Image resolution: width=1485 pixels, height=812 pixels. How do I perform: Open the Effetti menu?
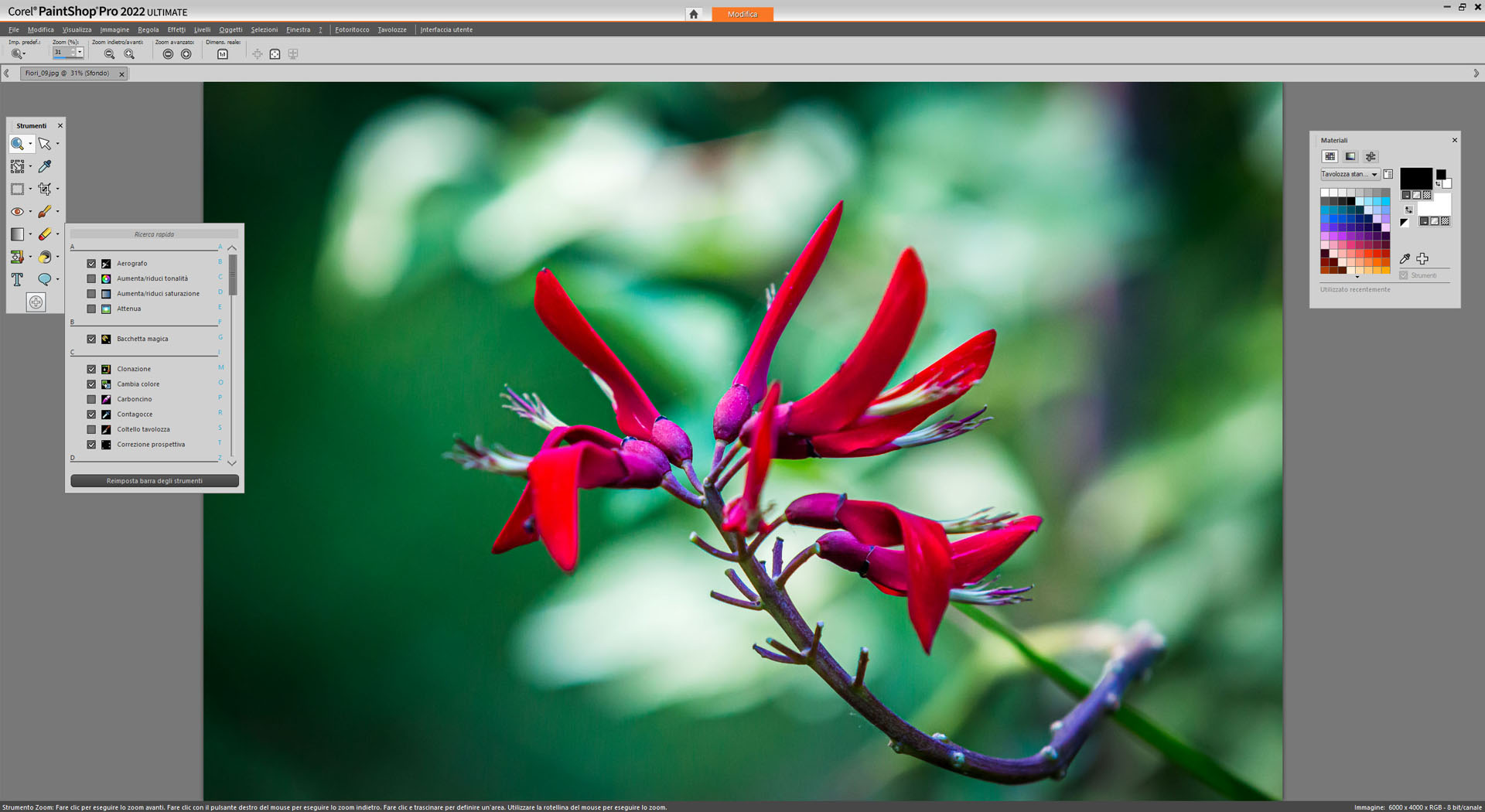176,29
